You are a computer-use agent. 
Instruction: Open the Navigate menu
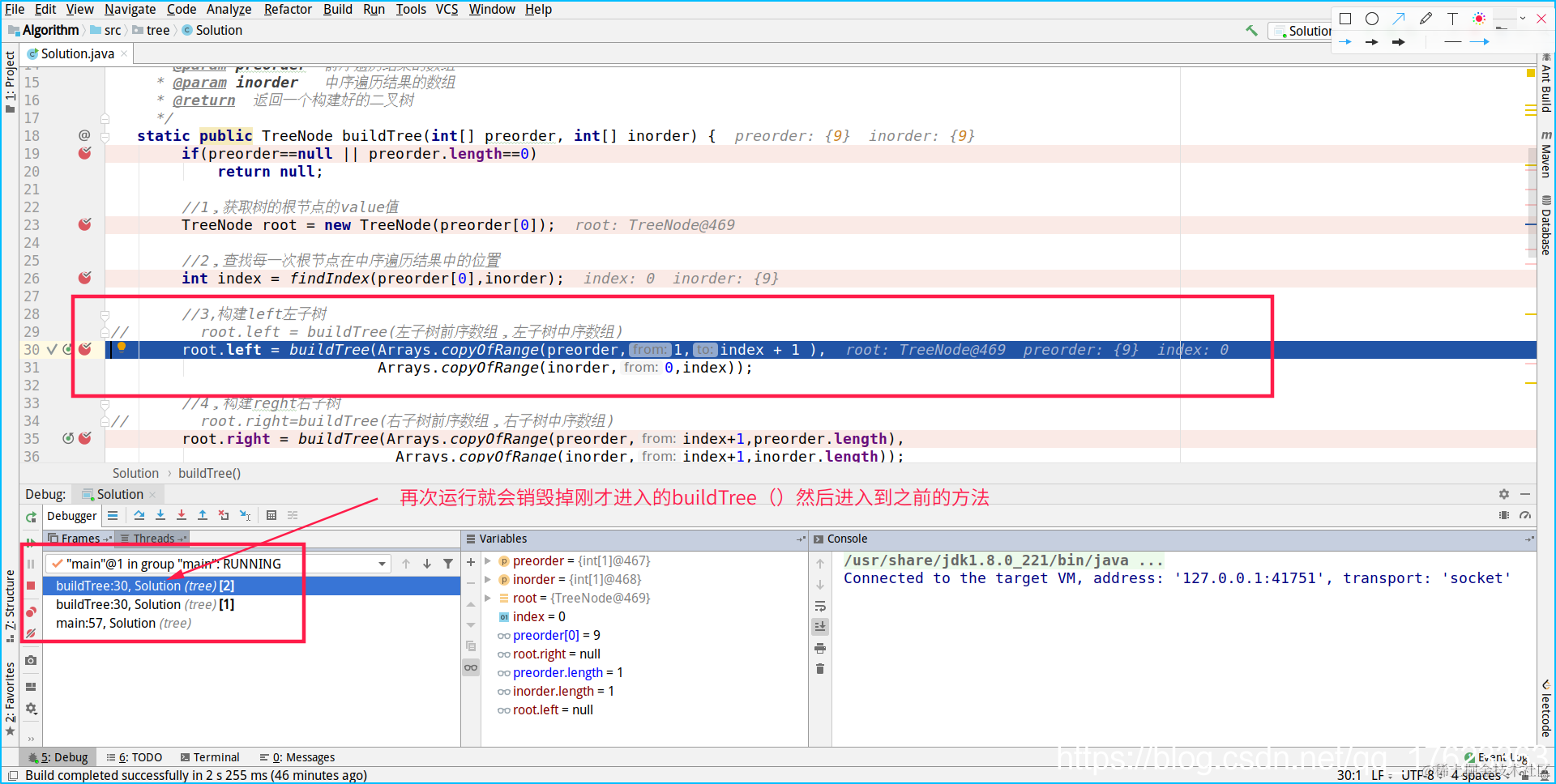pos(130,9)
